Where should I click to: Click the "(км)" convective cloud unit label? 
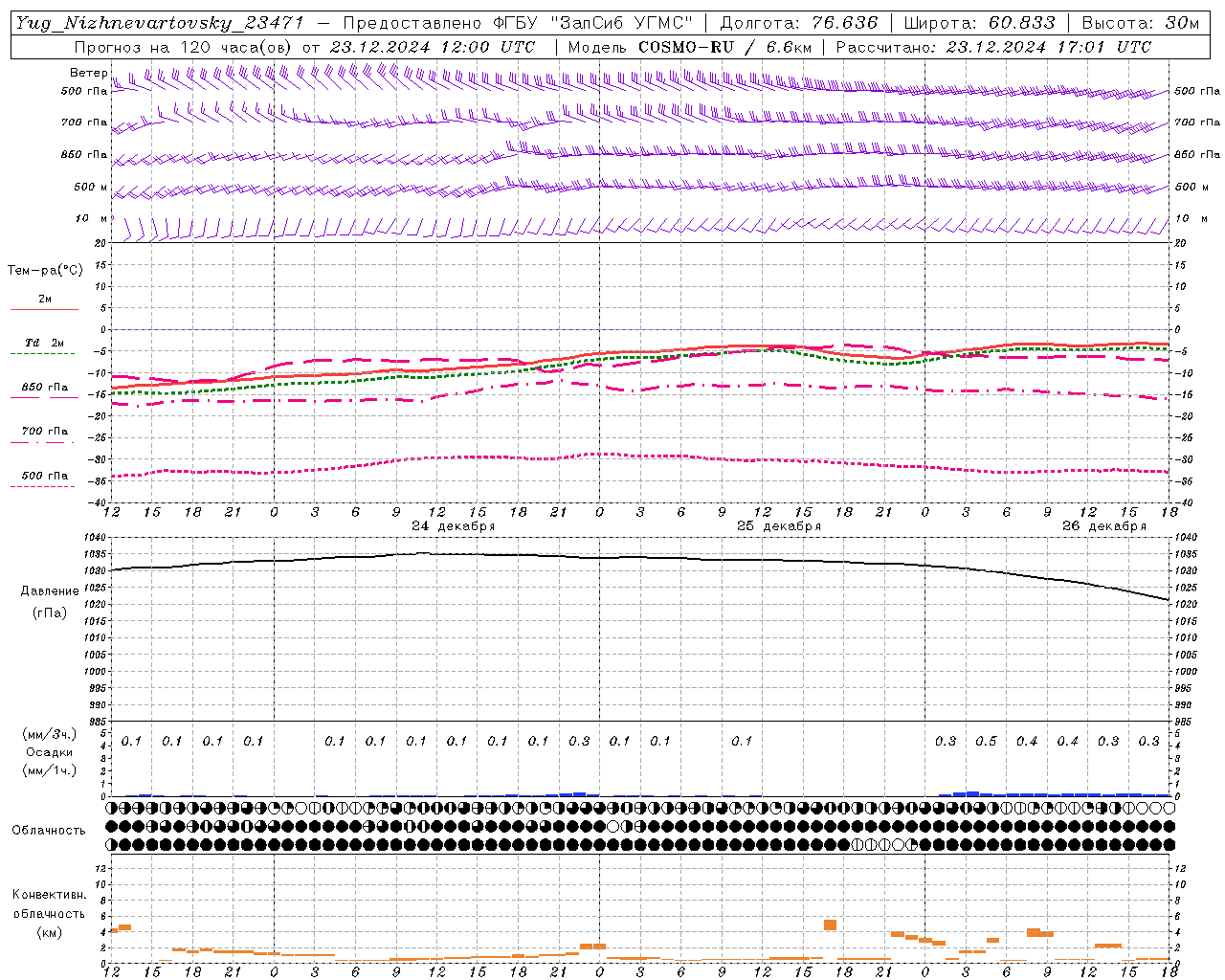click(50, 932)
